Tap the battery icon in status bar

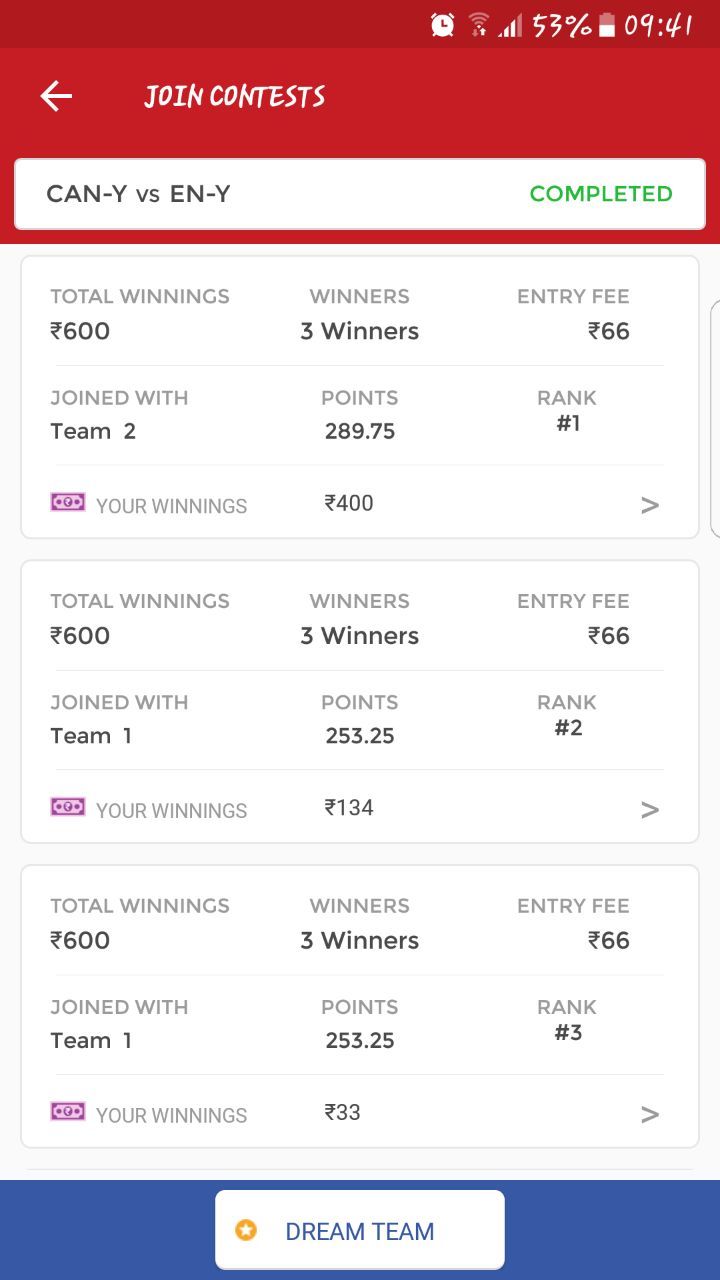606,26
